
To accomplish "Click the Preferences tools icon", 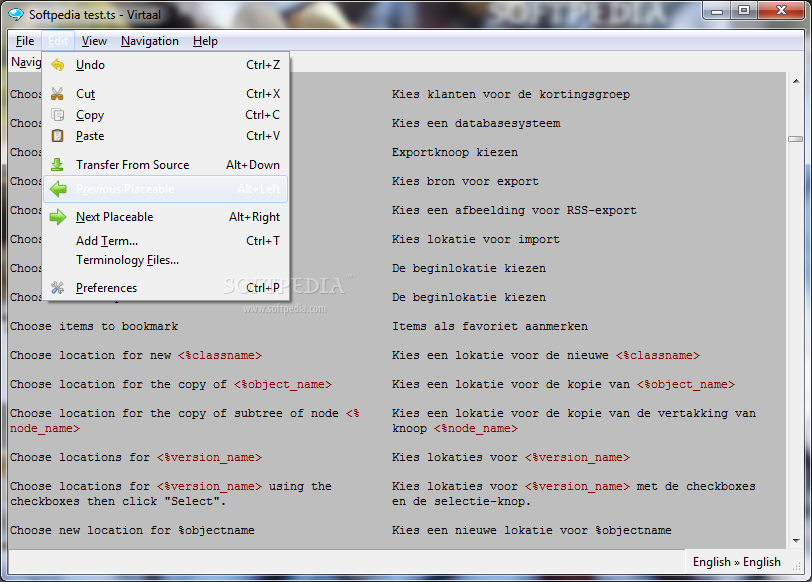I will click(x=57, y=287).
